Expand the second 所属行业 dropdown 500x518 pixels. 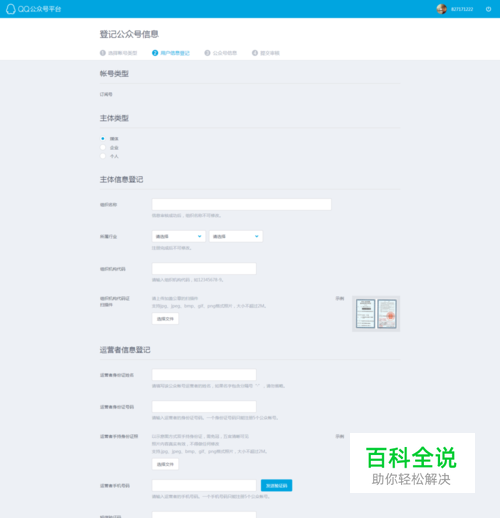(x=236, y=236)
